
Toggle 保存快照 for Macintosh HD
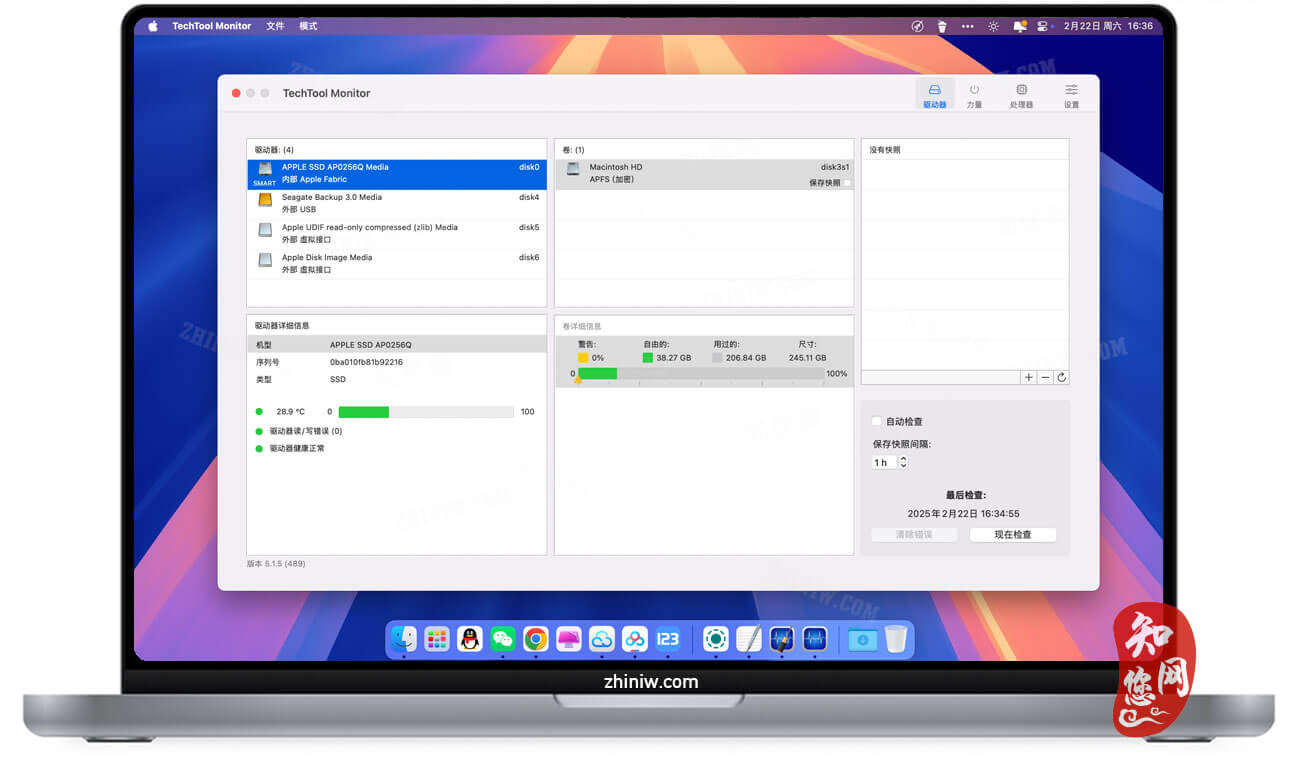coord(846,181)
